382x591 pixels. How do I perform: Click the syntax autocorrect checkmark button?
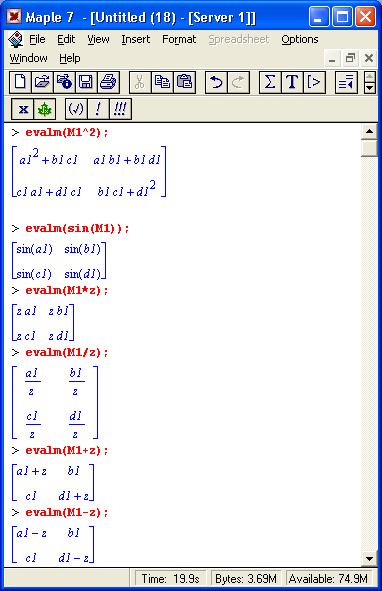(x=76, y=109)
